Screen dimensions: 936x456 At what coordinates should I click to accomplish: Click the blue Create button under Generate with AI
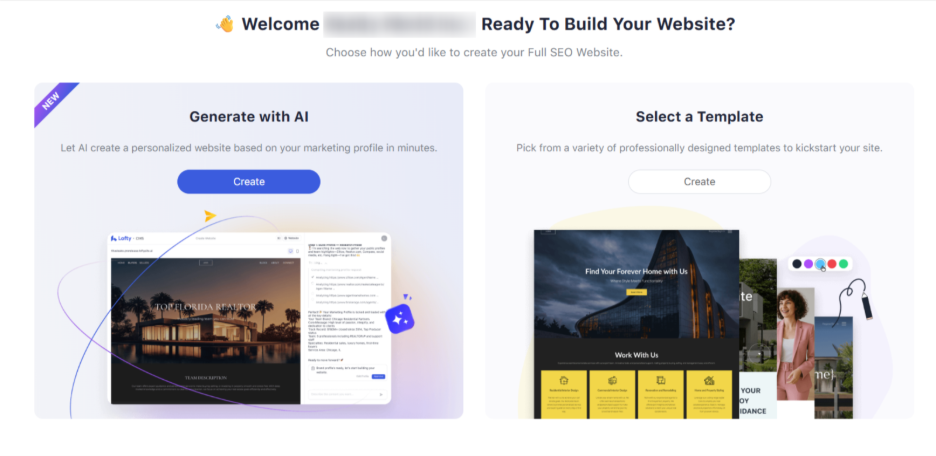[x=248, y=181]
